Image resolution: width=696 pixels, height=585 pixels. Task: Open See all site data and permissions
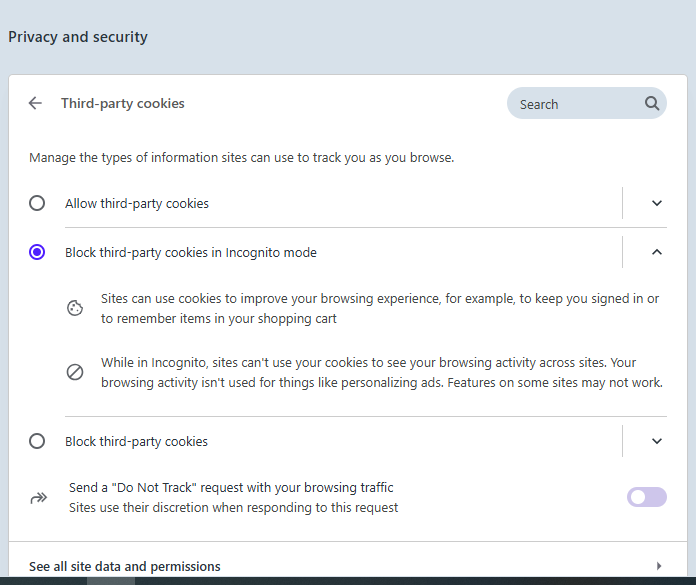[x=348, y=566]
